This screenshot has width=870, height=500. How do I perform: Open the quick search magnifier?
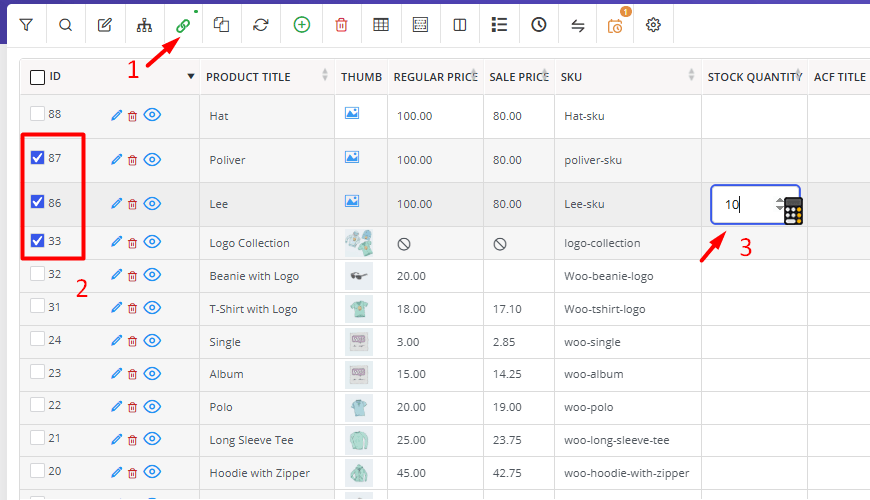pos(65,25)
